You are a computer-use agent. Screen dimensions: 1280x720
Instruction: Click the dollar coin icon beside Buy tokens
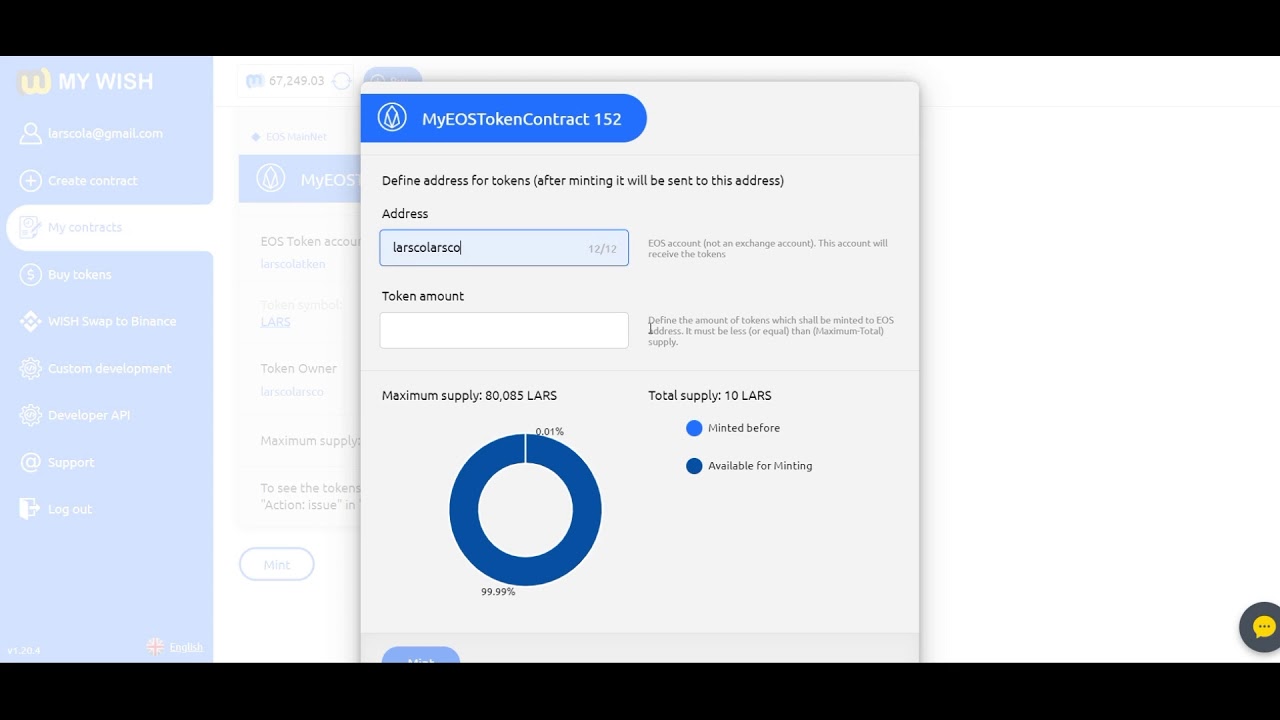(x=31, y=275)
